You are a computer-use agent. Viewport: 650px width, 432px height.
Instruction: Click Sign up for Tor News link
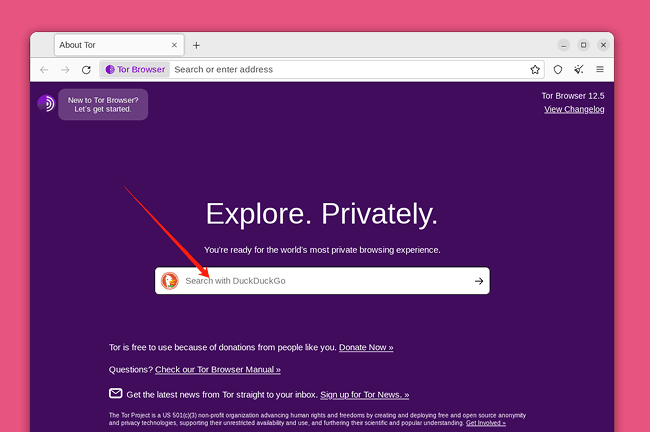(364, 395)
